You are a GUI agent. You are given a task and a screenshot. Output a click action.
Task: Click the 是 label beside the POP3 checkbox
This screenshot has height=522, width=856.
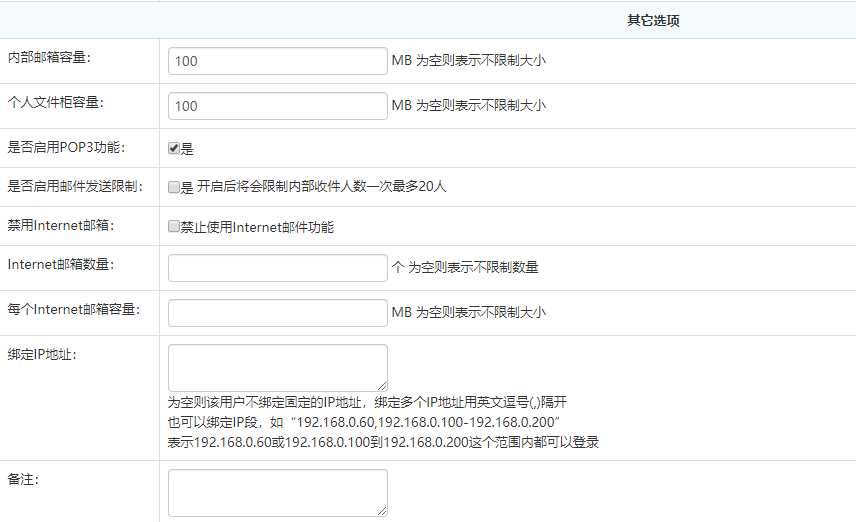click(187, 149)
